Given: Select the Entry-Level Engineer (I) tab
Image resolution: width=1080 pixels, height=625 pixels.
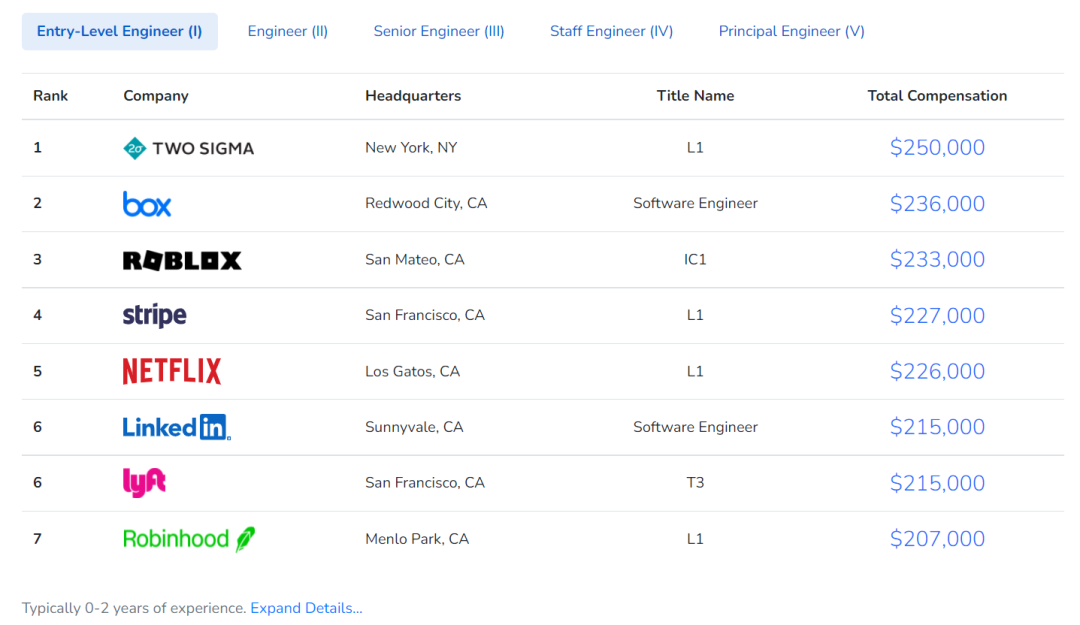Looking at the screenshot, I should pos(120,31).
